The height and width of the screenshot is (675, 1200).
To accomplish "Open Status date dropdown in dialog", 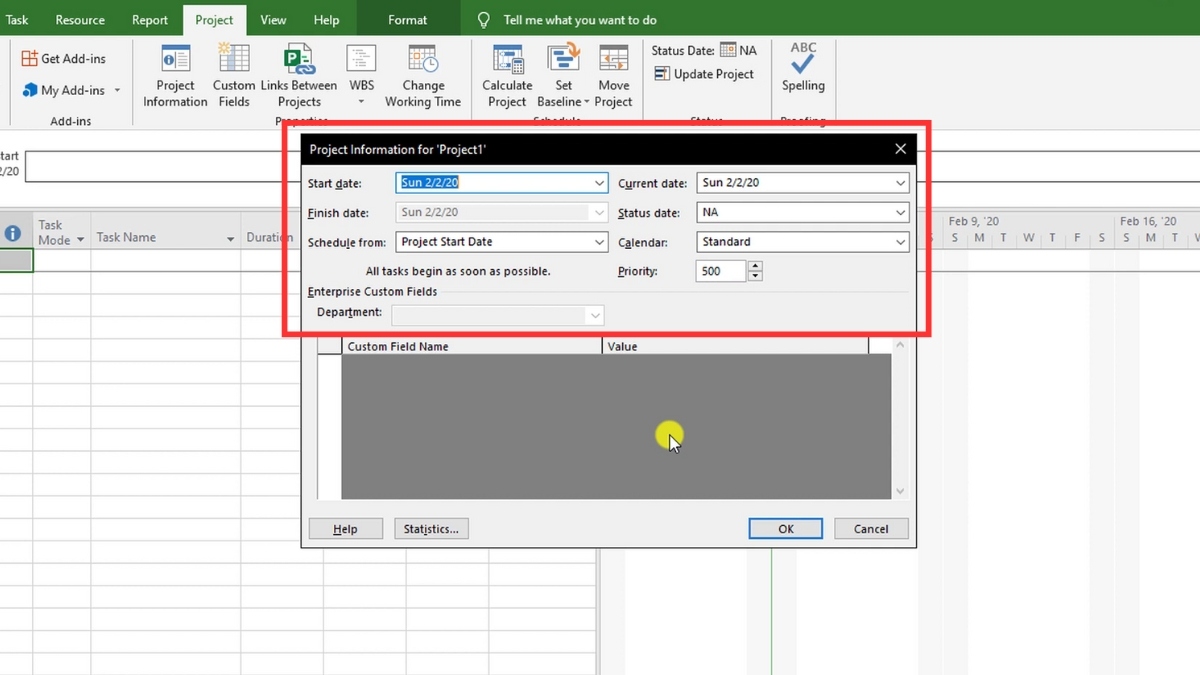I will pyautogui.click(x=901, y=213).
